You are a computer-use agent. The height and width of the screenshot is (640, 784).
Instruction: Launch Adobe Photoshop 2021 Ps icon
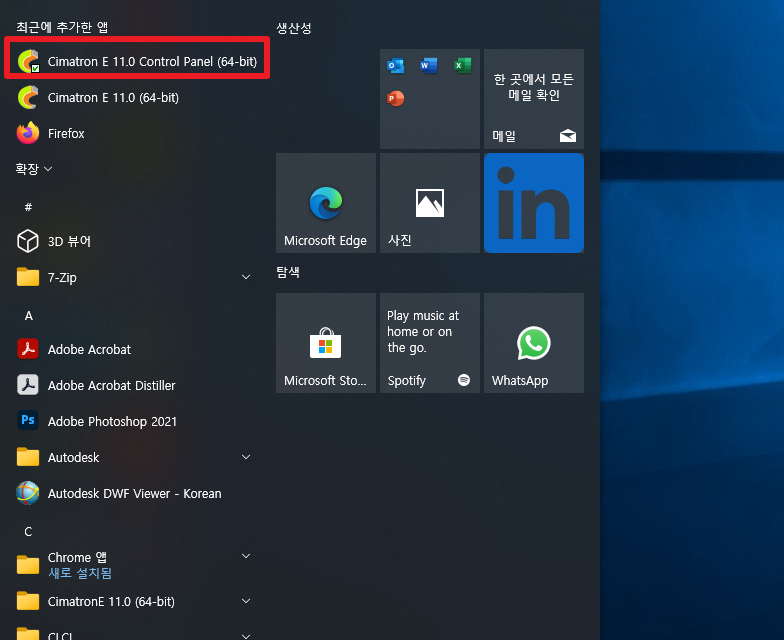point(28,420)
